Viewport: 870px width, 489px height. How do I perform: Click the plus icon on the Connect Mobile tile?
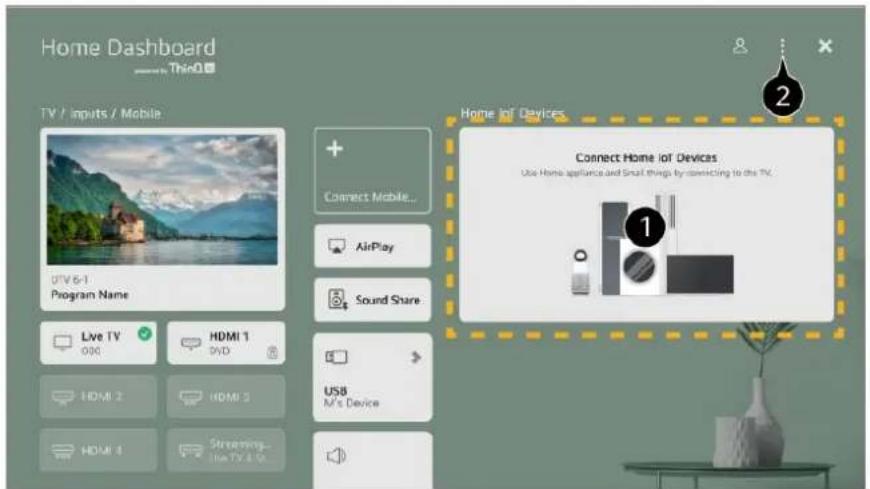pyautogui.click(x=335, y=148)
